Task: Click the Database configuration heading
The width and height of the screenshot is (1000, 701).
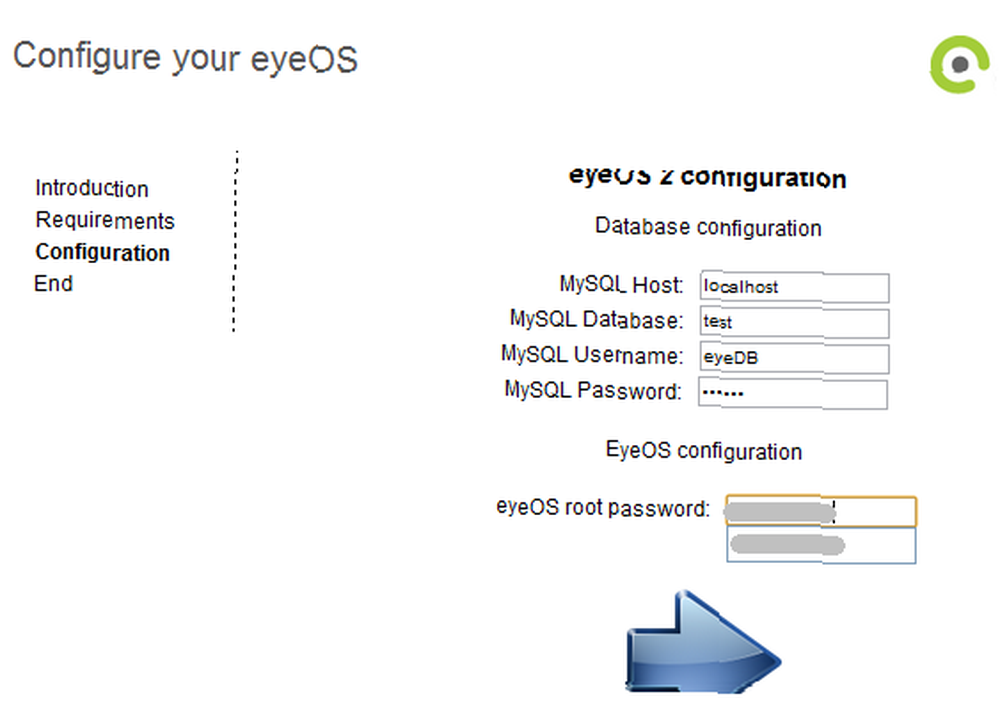Action: coord(708,227)
